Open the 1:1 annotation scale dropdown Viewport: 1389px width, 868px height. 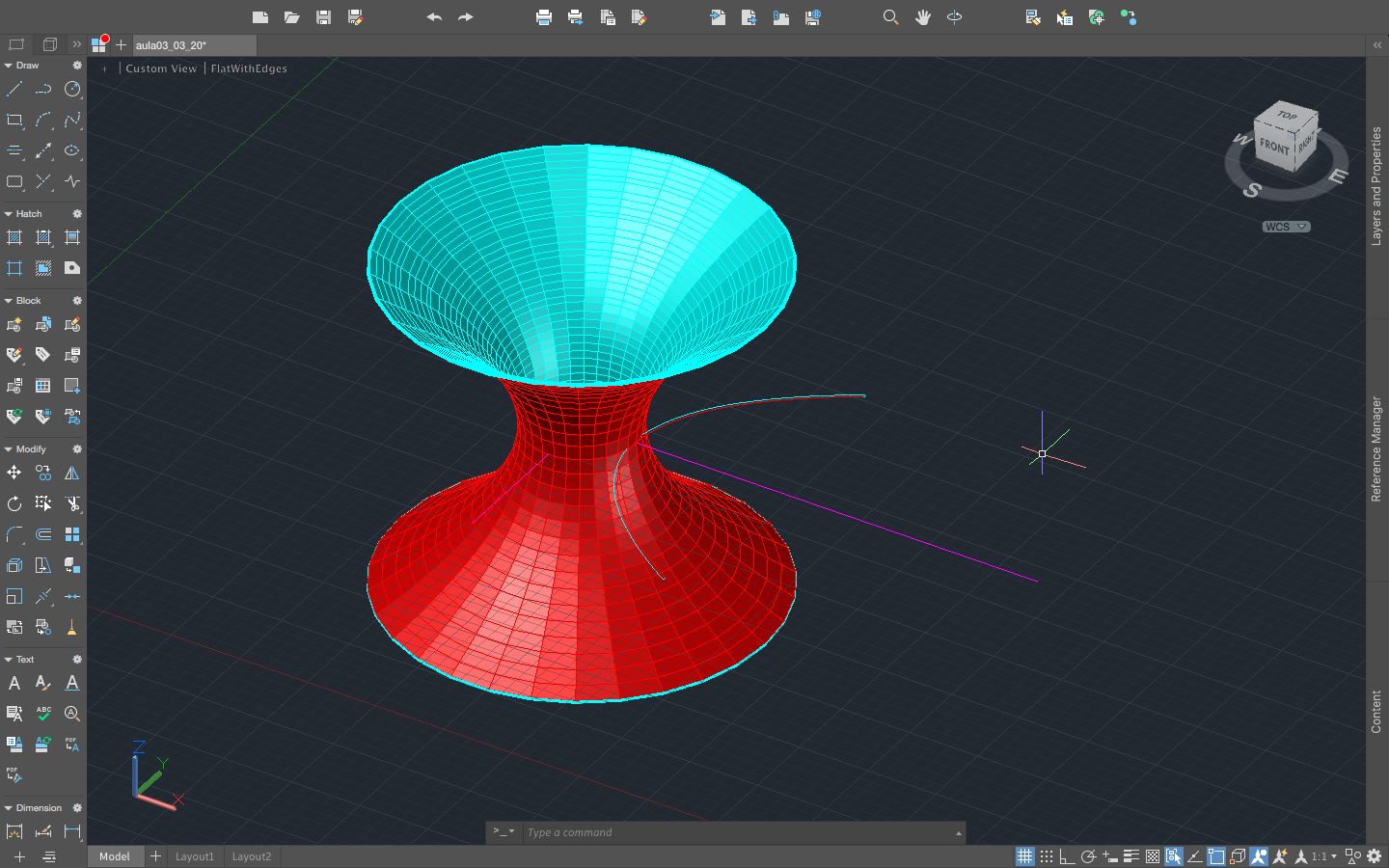(x=1322, y=855)
